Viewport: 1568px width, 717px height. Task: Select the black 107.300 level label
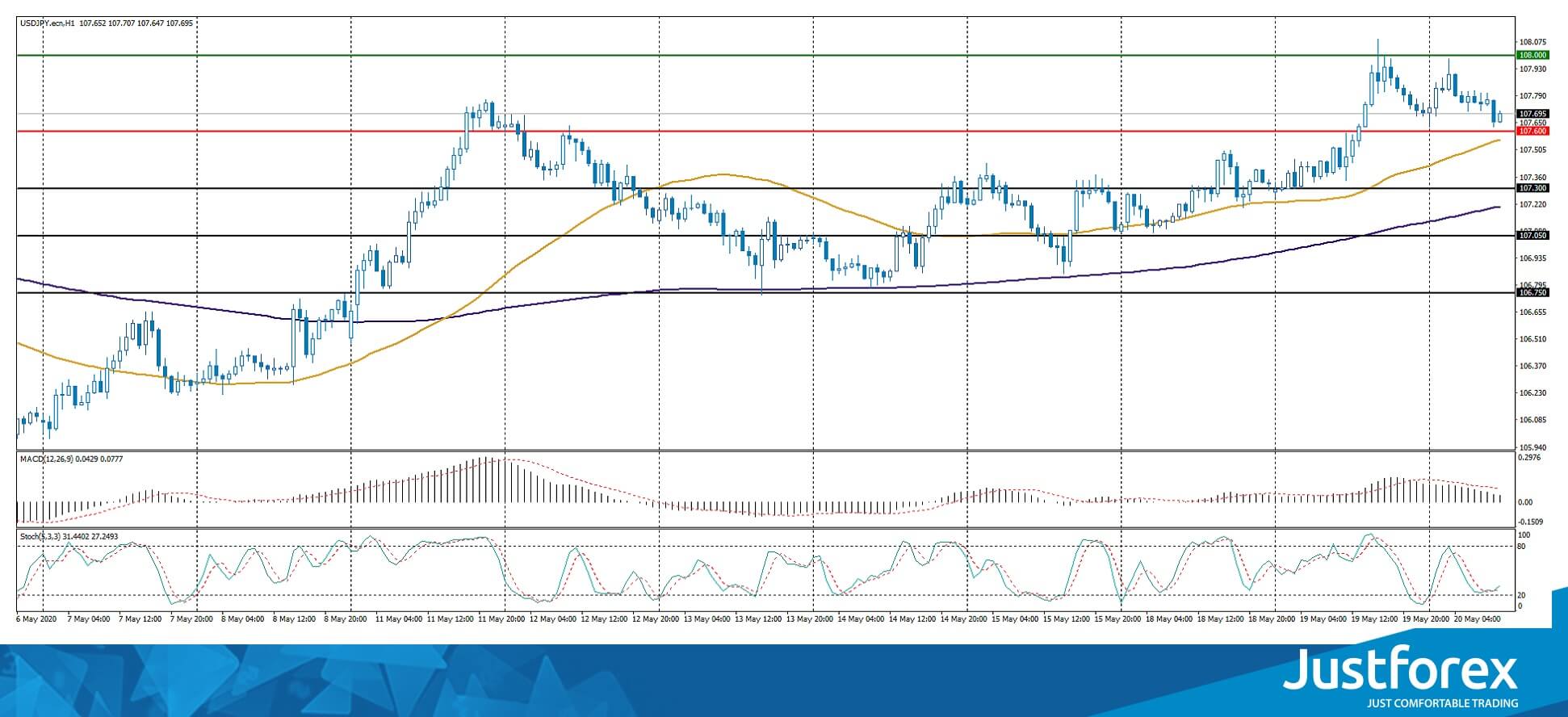pyautogui.click(x=1532, y=188)
